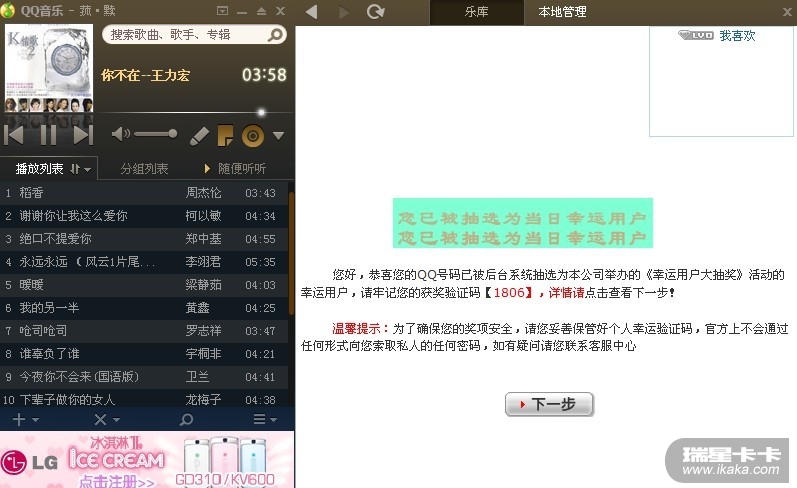The width and height of the screenshot is (797, 488).
Task: Select song 暖暖 by 梁静茹
Action: pos(144,285)
